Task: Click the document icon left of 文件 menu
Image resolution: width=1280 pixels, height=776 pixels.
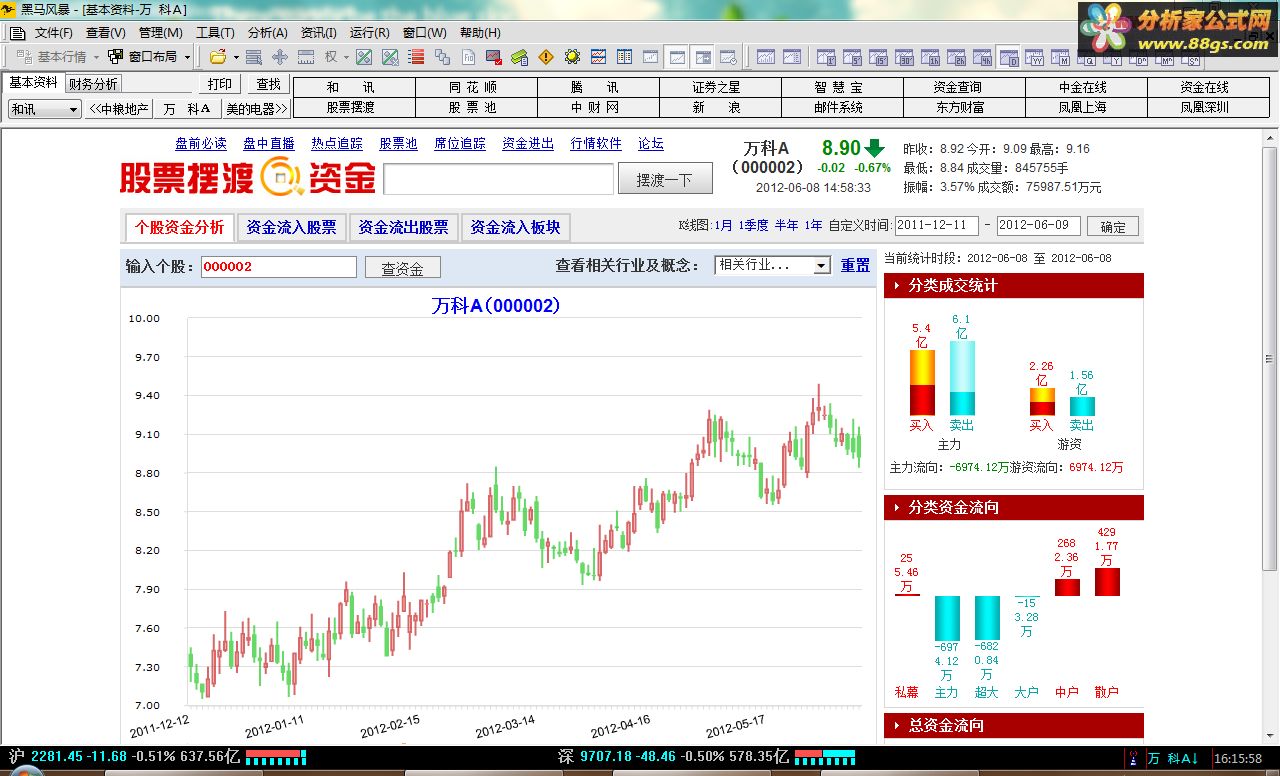Action: point(17,32)
